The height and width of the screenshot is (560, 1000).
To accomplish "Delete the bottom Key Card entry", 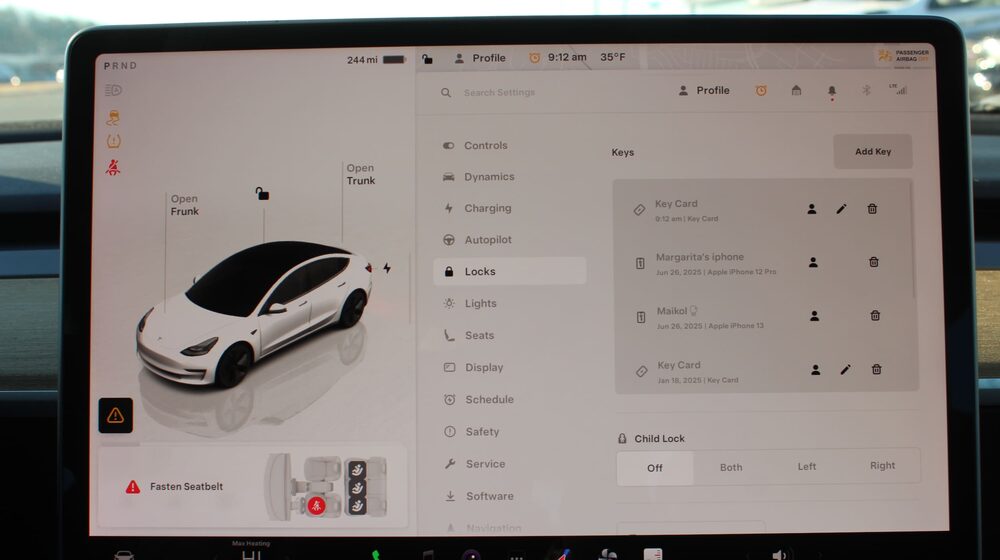I will coord(876,369).
